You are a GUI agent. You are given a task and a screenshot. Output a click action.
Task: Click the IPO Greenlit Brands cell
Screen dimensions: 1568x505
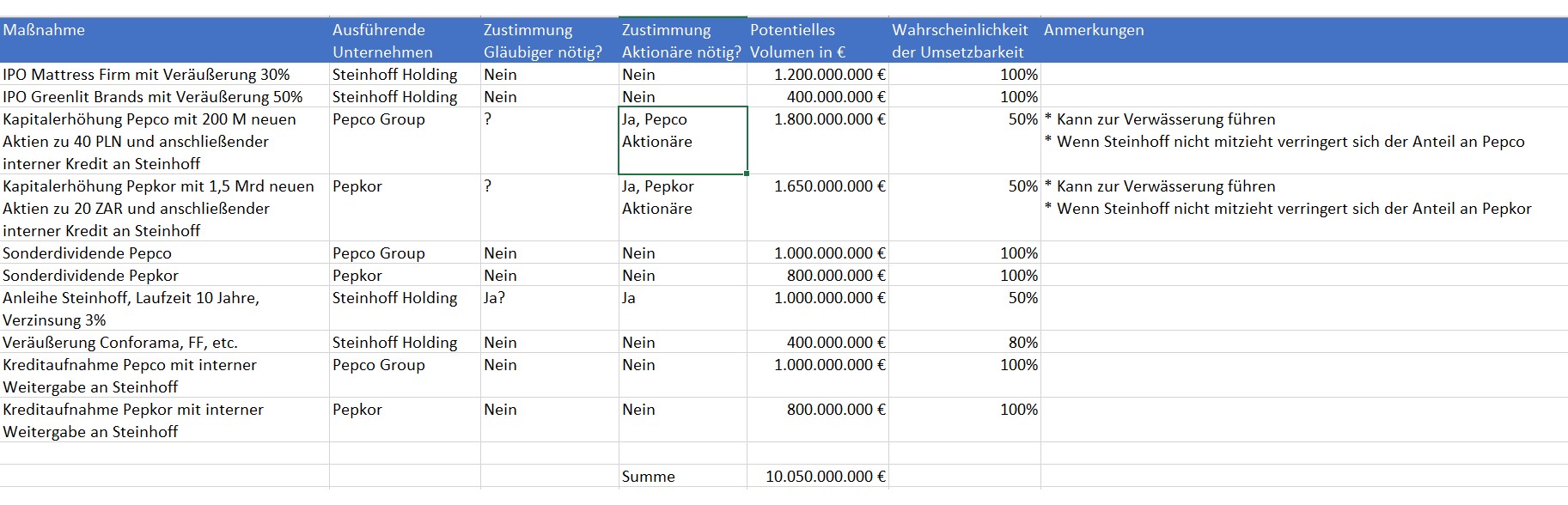click(163, 97)
